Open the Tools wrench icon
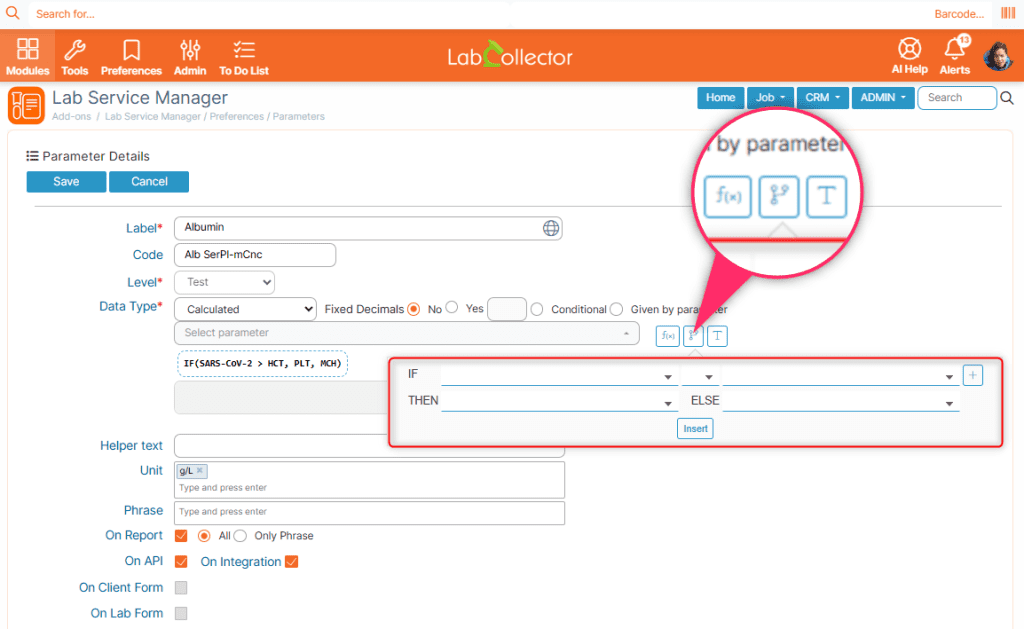Screen dimensions: 1024x629 [x=74, y=49]
